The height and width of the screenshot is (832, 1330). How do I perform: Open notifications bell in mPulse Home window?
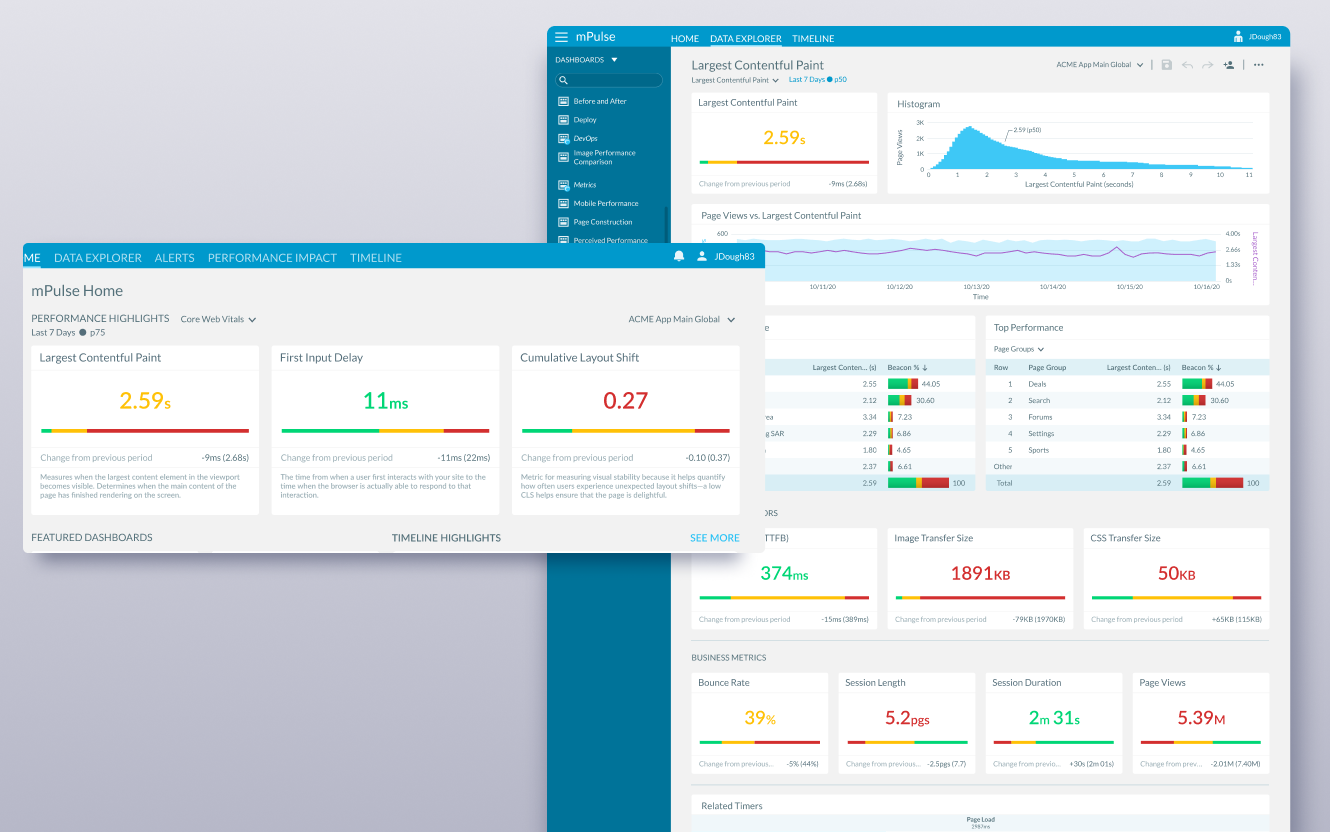pos(679,257)
